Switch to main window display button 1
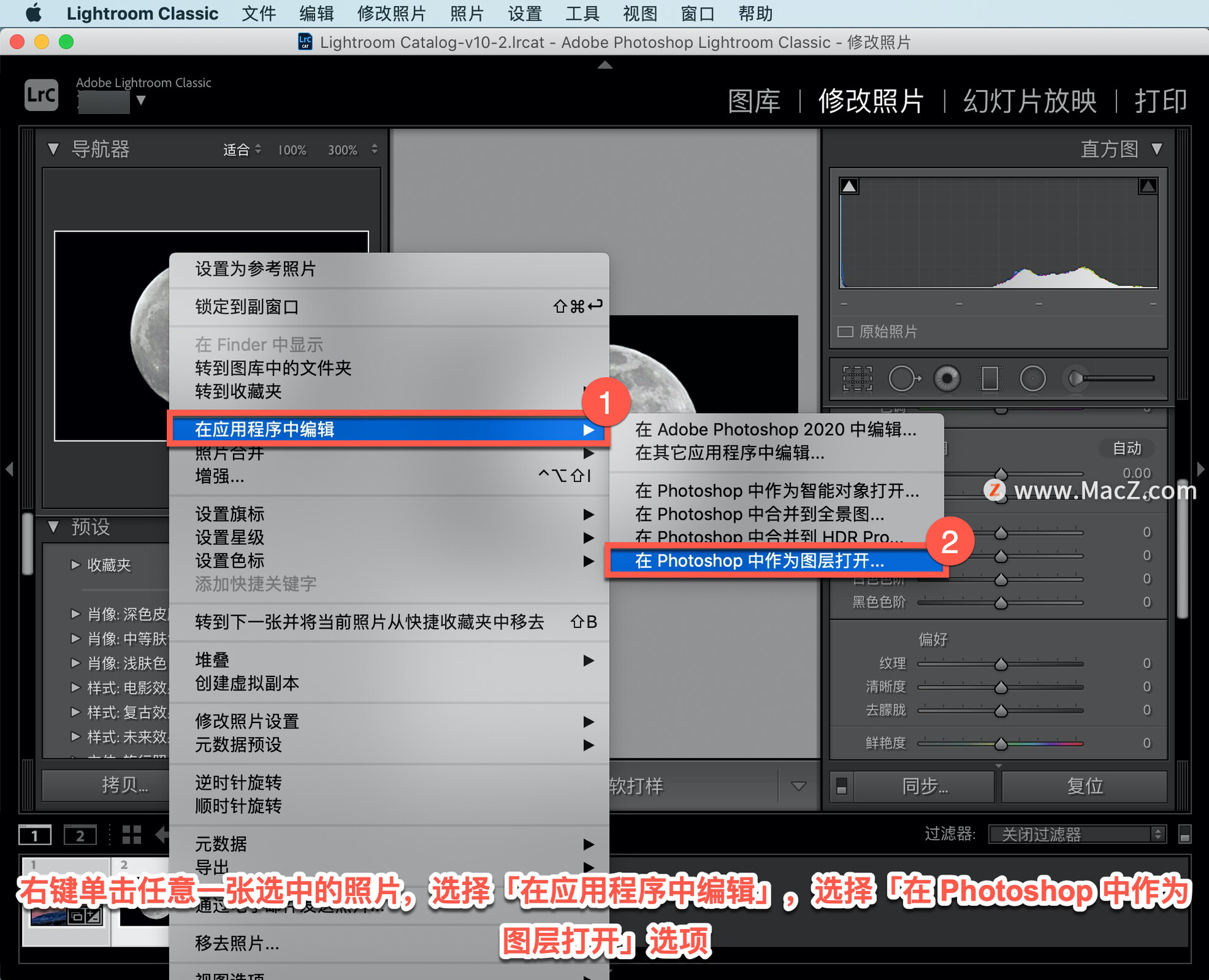This screenshot has width=1209, height=980. [x=34, y=835]
